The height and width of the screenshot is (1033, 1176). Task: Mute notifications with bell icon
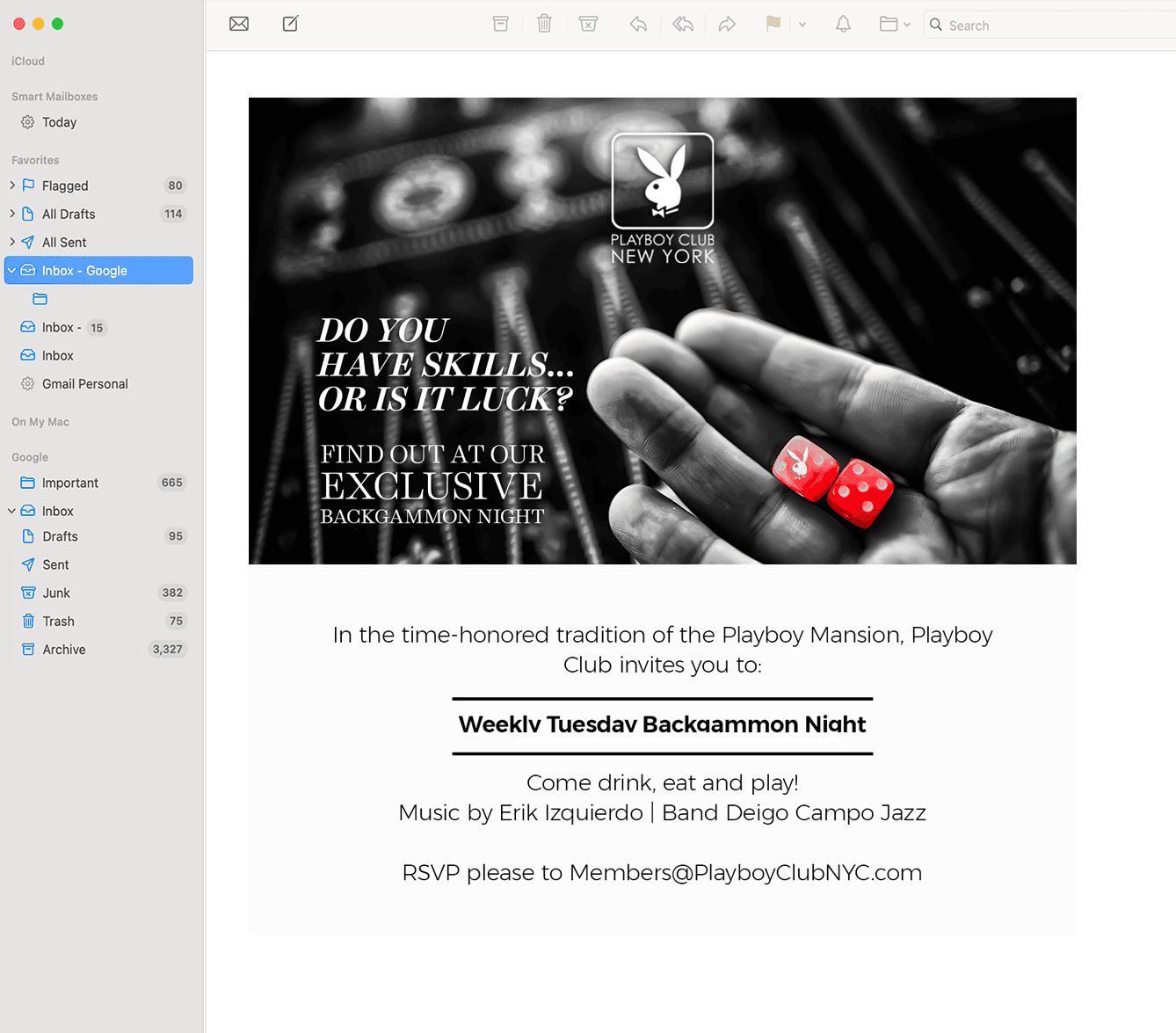point(843,24)
